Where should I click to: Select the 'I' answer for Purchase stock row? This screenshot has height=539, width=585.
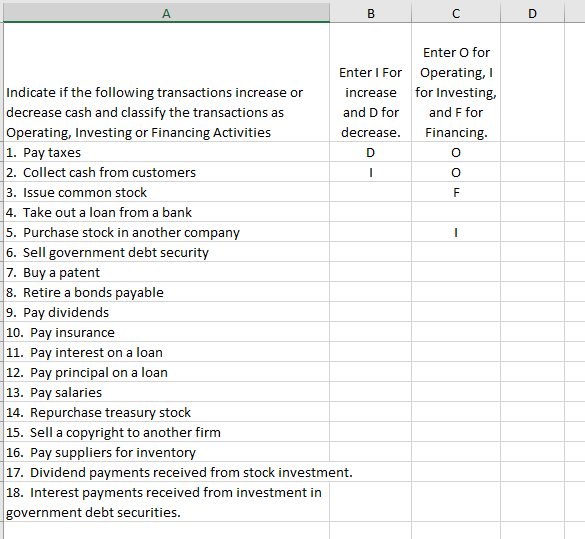tap(456, 232)
